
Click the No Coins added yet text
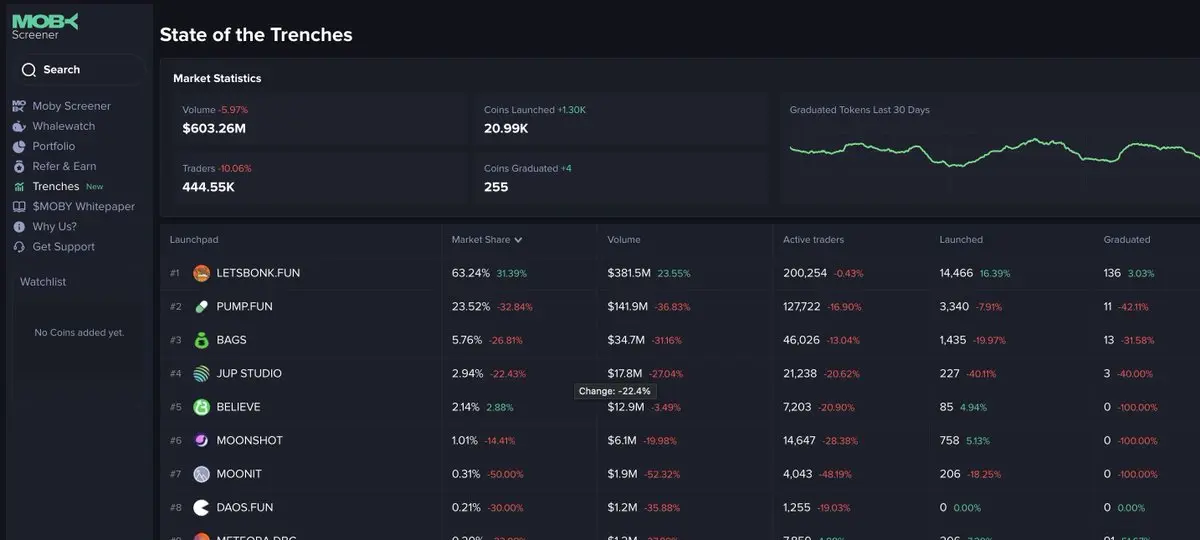click(x=79, y=332)
